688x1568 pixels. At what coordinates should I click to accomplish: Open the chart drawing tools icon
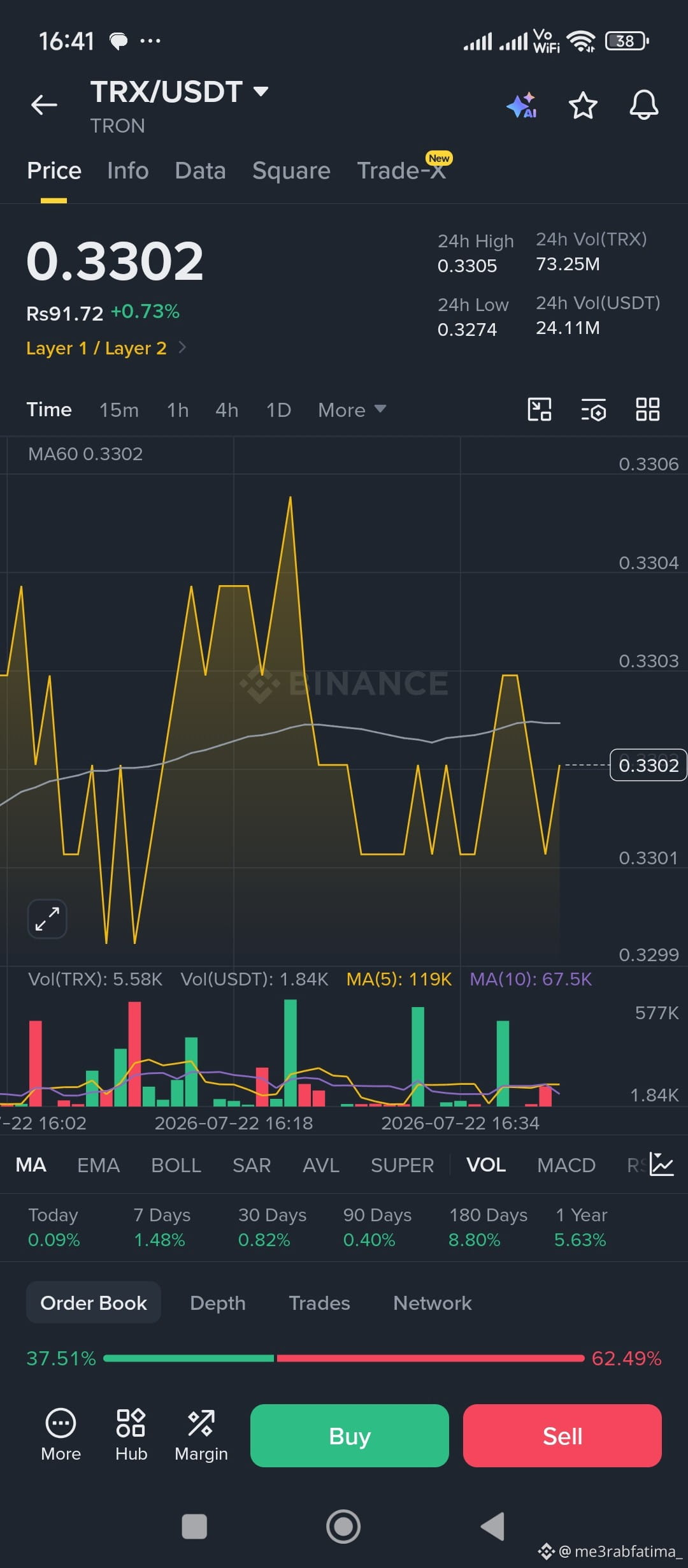coord(540,409)
